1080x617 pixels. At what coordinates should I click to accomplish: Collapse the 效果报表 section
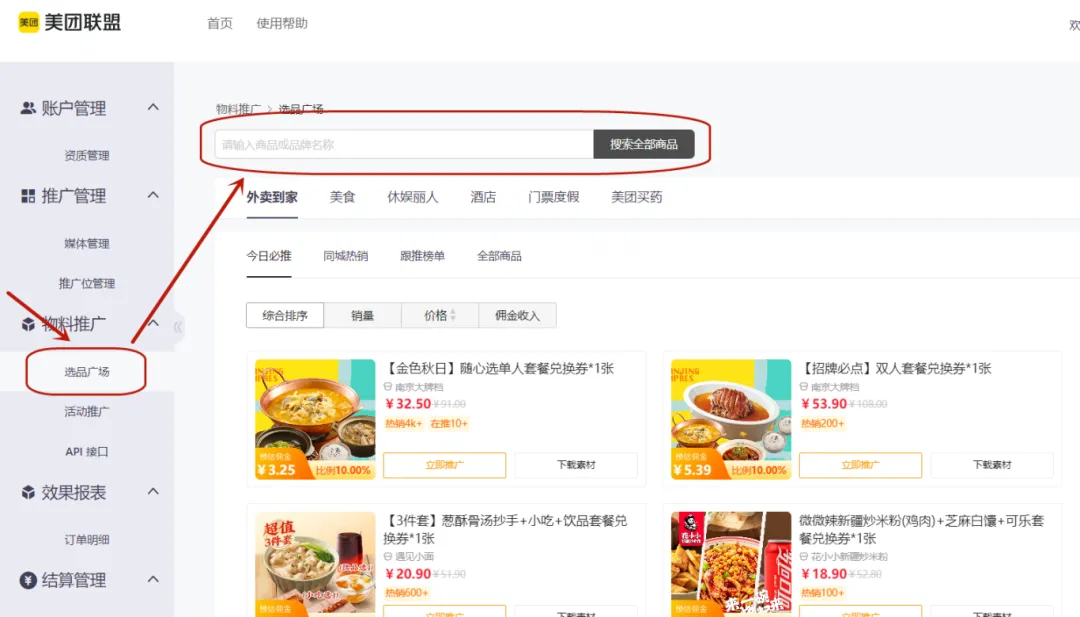[x=153, y=491]
